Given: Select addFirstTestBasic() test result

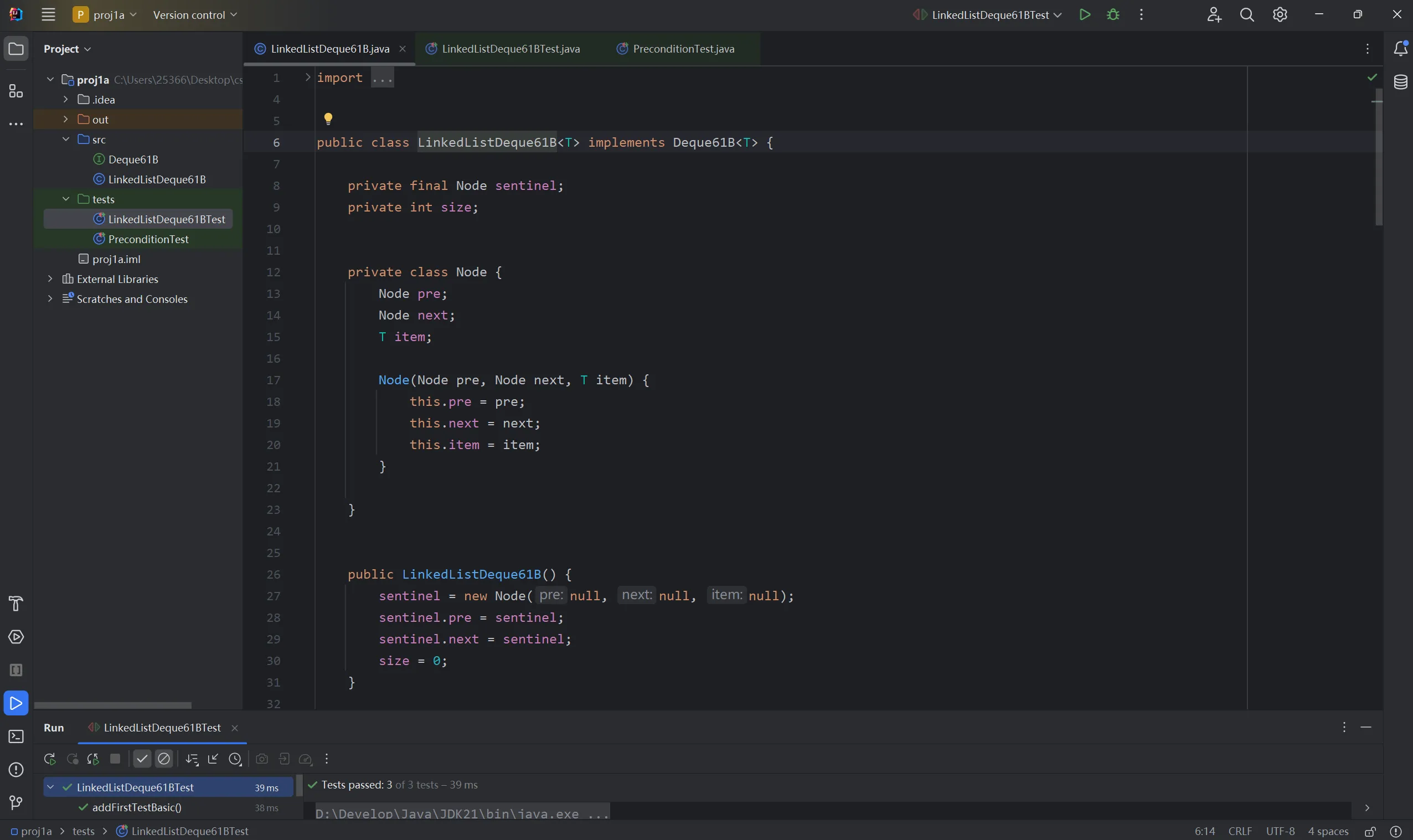Looking at the screenshot, I should coord(137,807).
